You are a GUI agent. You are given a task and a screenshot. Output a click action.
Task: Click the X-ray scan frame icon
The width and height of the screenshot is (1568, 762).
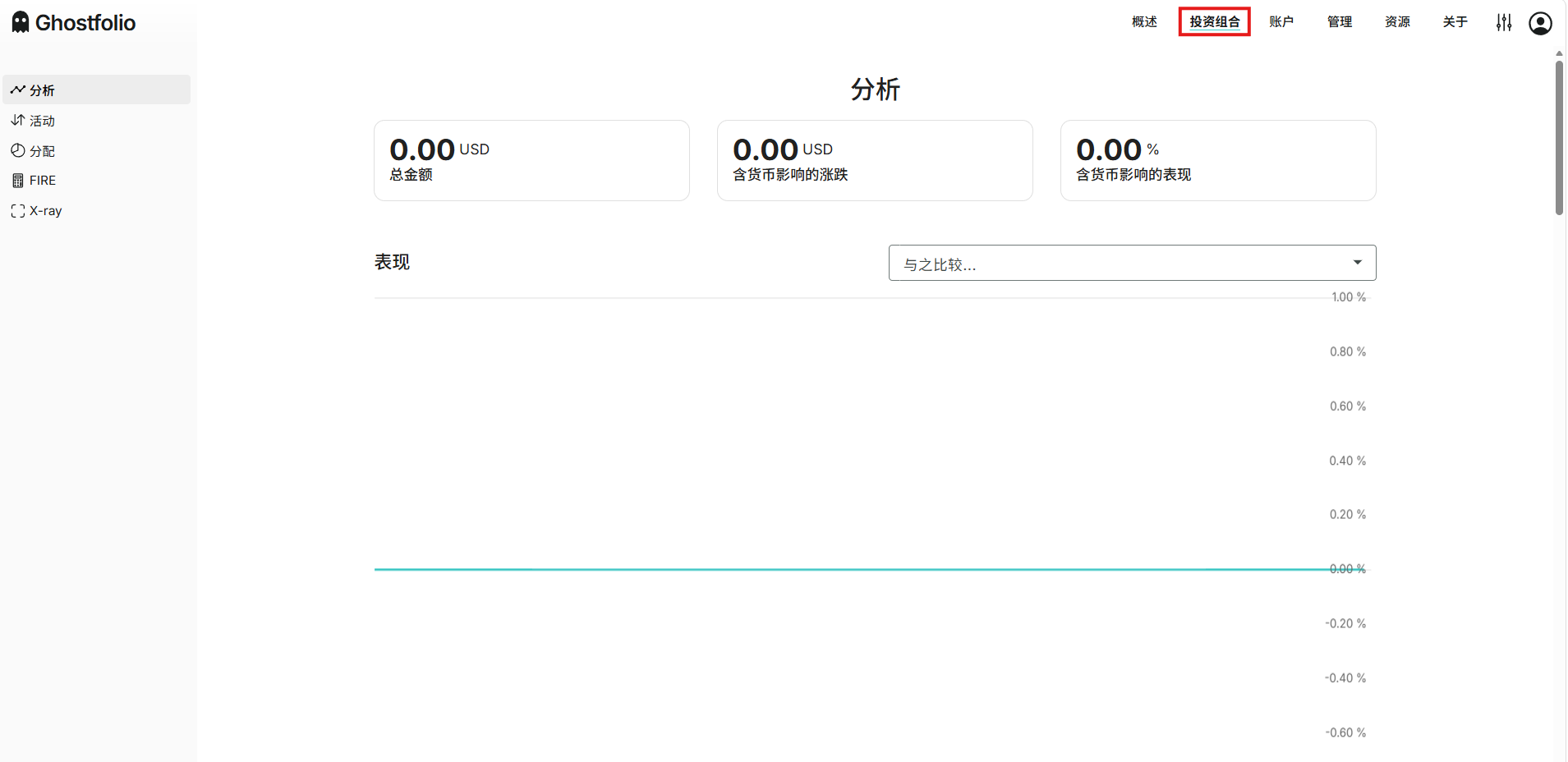point(17,211)
